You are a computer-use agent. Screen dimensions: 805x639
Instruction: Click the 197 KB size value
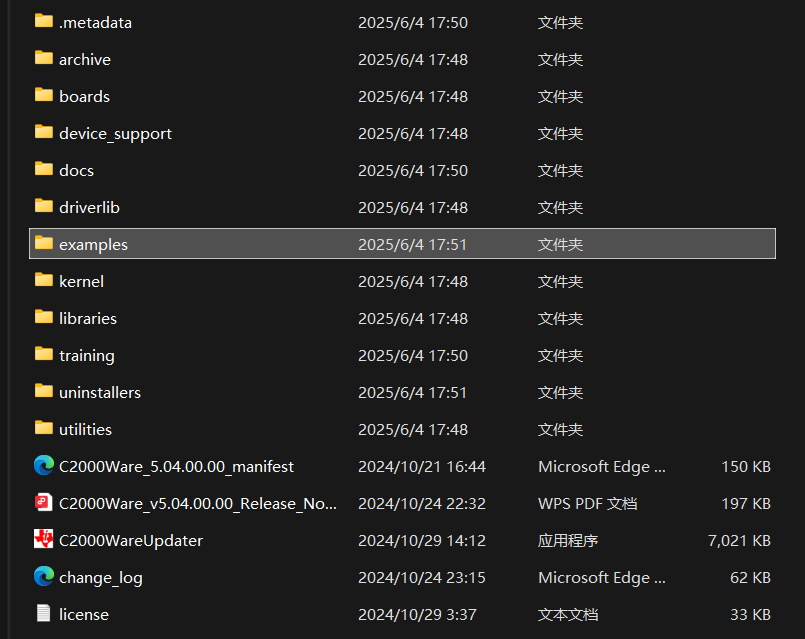click(x=746, y=504)
